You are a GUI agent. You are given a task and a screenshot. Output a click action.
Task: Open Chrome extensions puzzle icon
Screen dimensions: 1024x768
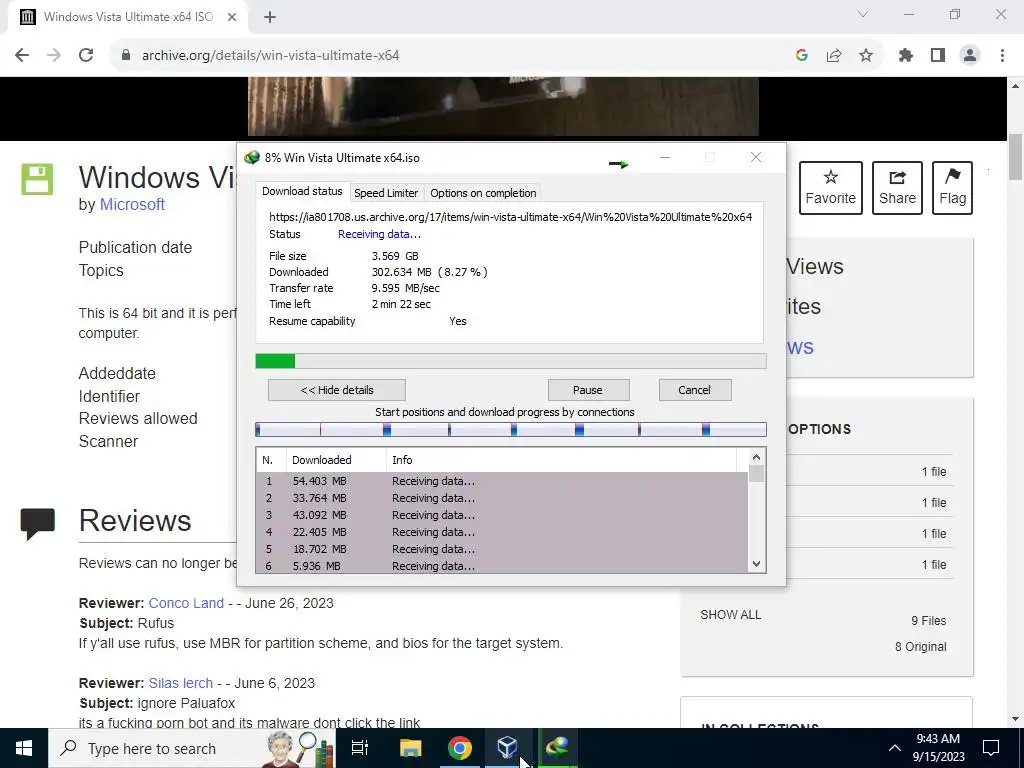coord(905,56)
